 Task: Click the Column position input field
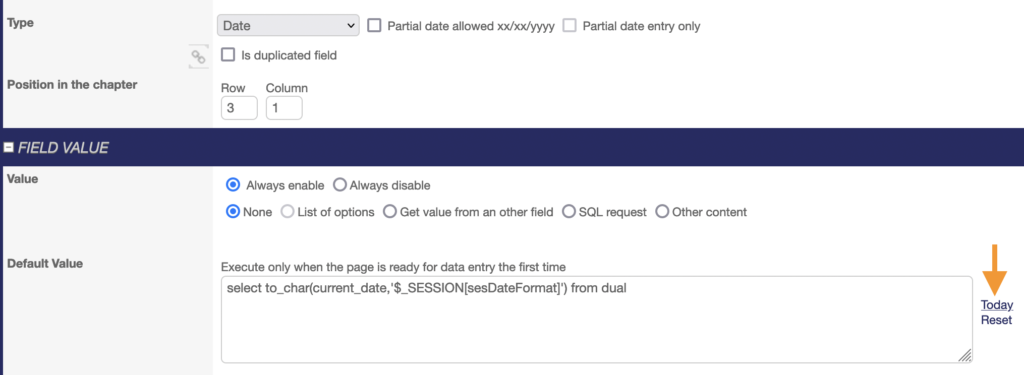284,108
